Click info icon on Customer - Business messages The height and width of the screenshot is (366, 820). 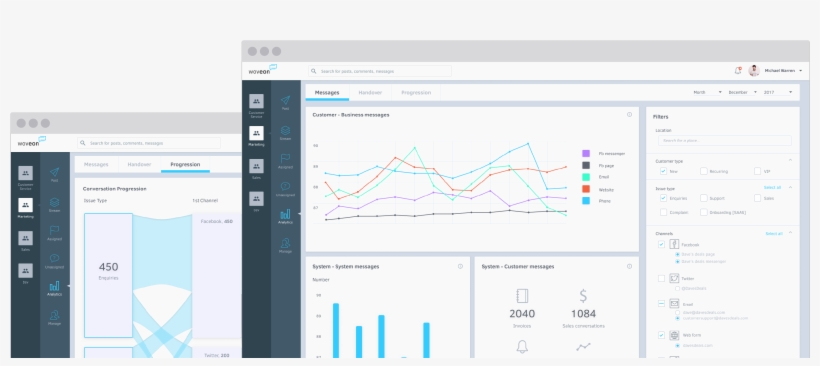click(x=629, y=115)
